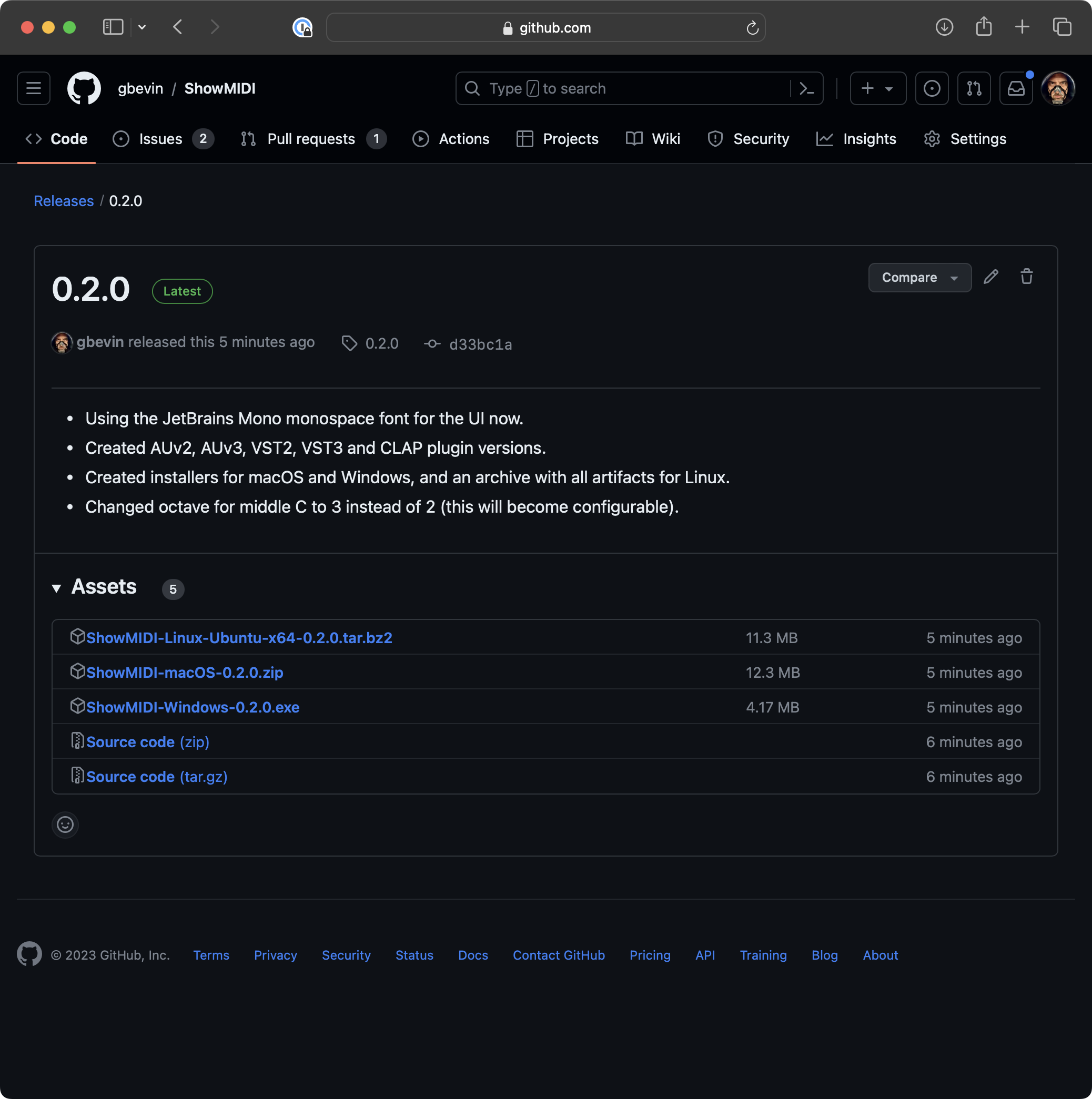Open the issues icon in top header

click(x=932, y=88)
